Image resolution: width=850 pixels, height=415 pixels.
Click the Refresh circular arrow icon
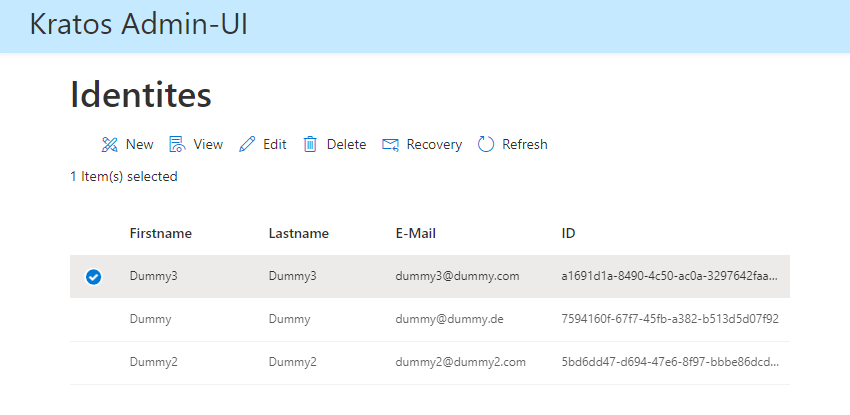click(486, 144)
